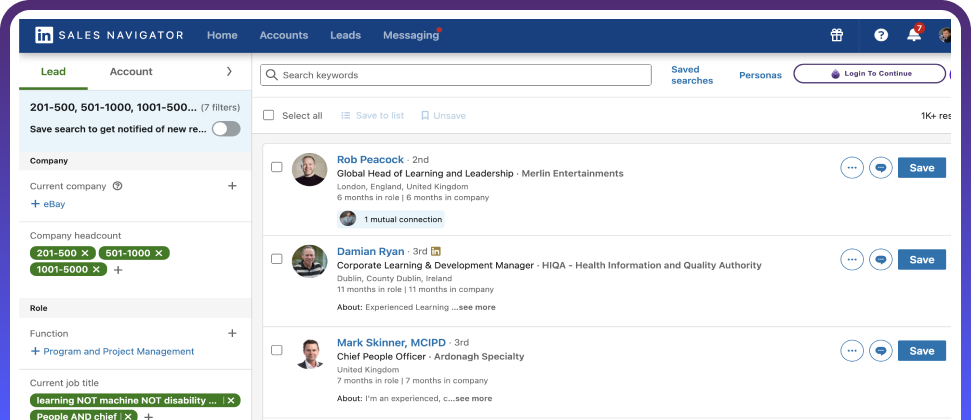Expand Damian Ryan's About see more

coord(473,307)
